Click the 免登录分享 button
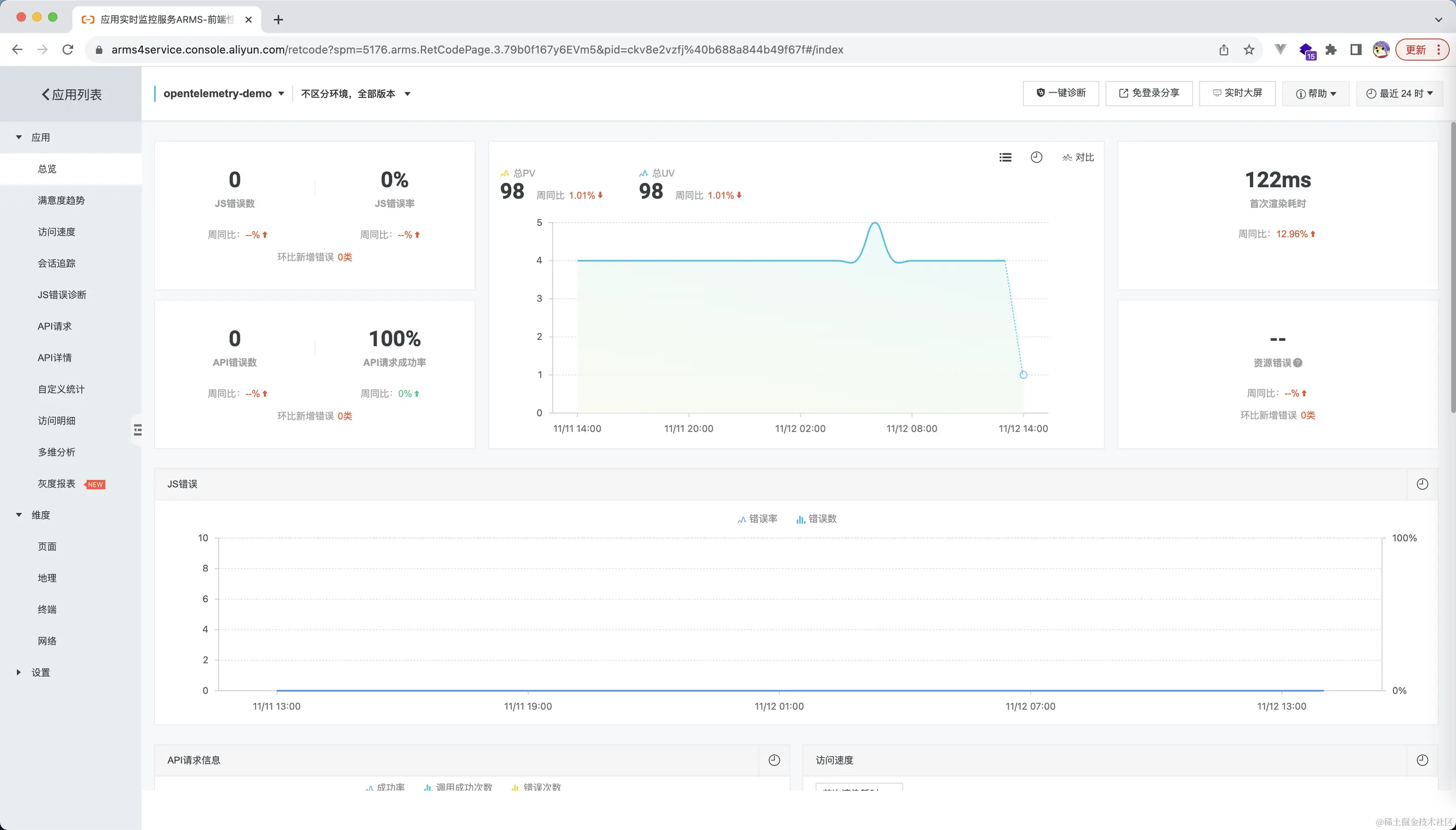Viewport: 1456px width, 830px height. coord(1149,93)
